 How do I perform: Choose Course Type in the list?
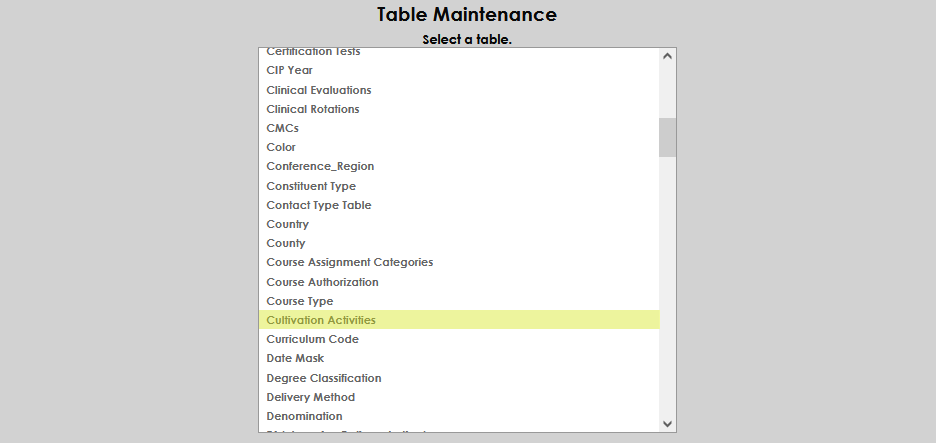[299, 301]
